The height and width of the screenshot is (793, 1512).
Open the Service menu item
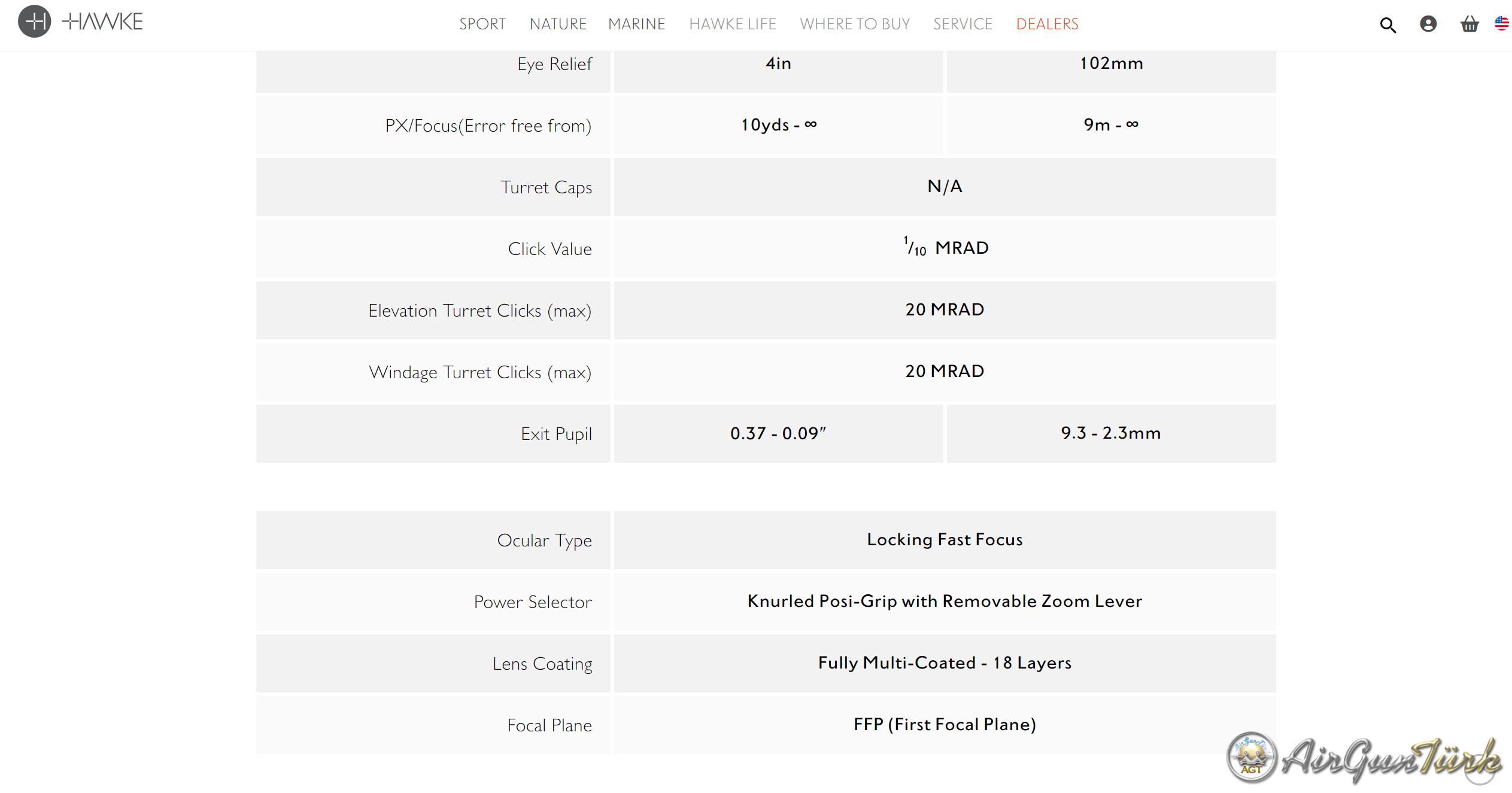coord(963,24)
